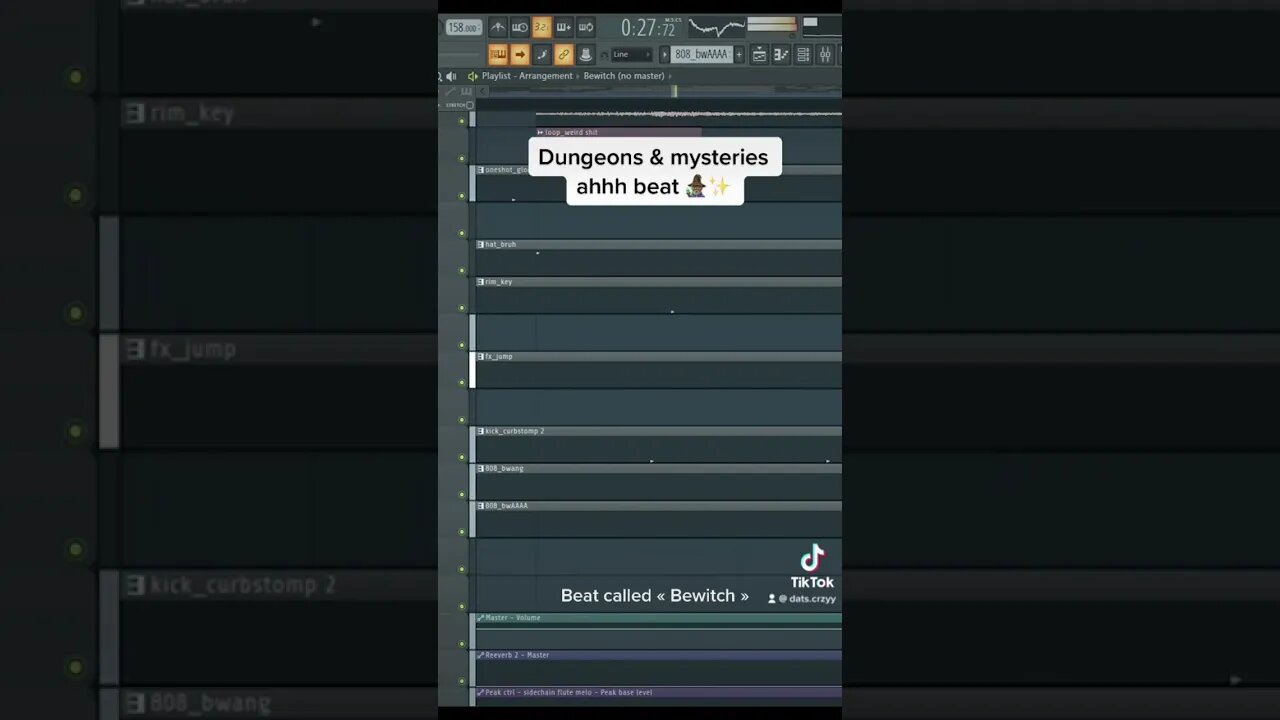Image resolution: width=1280 pixels, height=720 pixels.
Task: Open clip menu icon of 808_bwang
Action: tap(480, 468)
